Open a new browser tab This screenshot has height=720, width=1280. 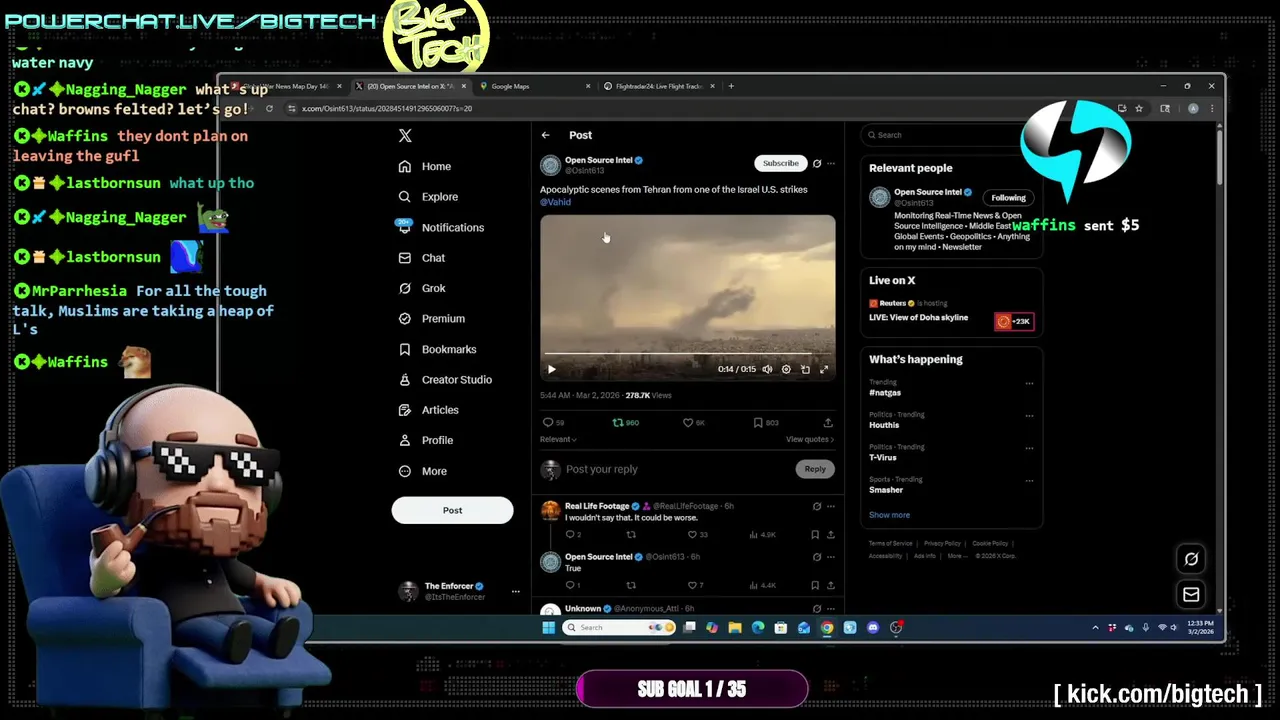tap(731, 86)
